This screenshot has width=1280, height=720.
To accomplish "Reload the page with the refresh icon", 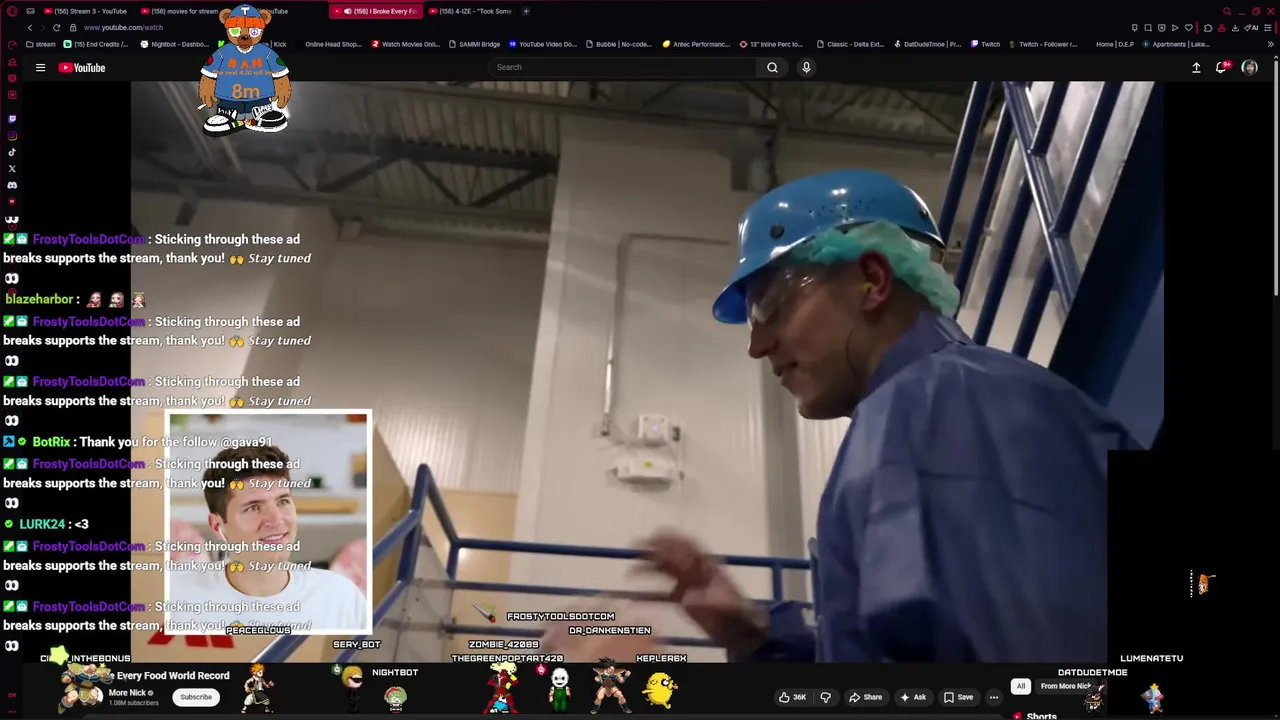I will [x=56, y=28].
